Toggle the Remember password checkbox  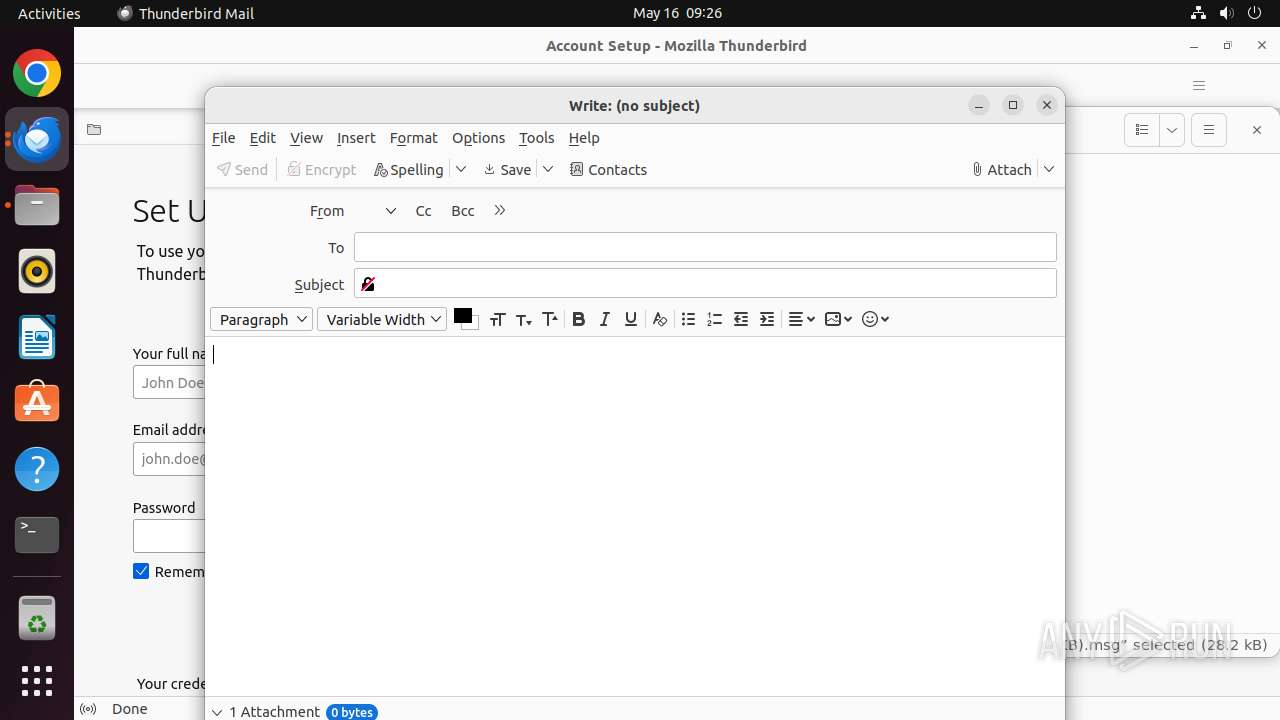pyautogui.click(x=141, y=571)
